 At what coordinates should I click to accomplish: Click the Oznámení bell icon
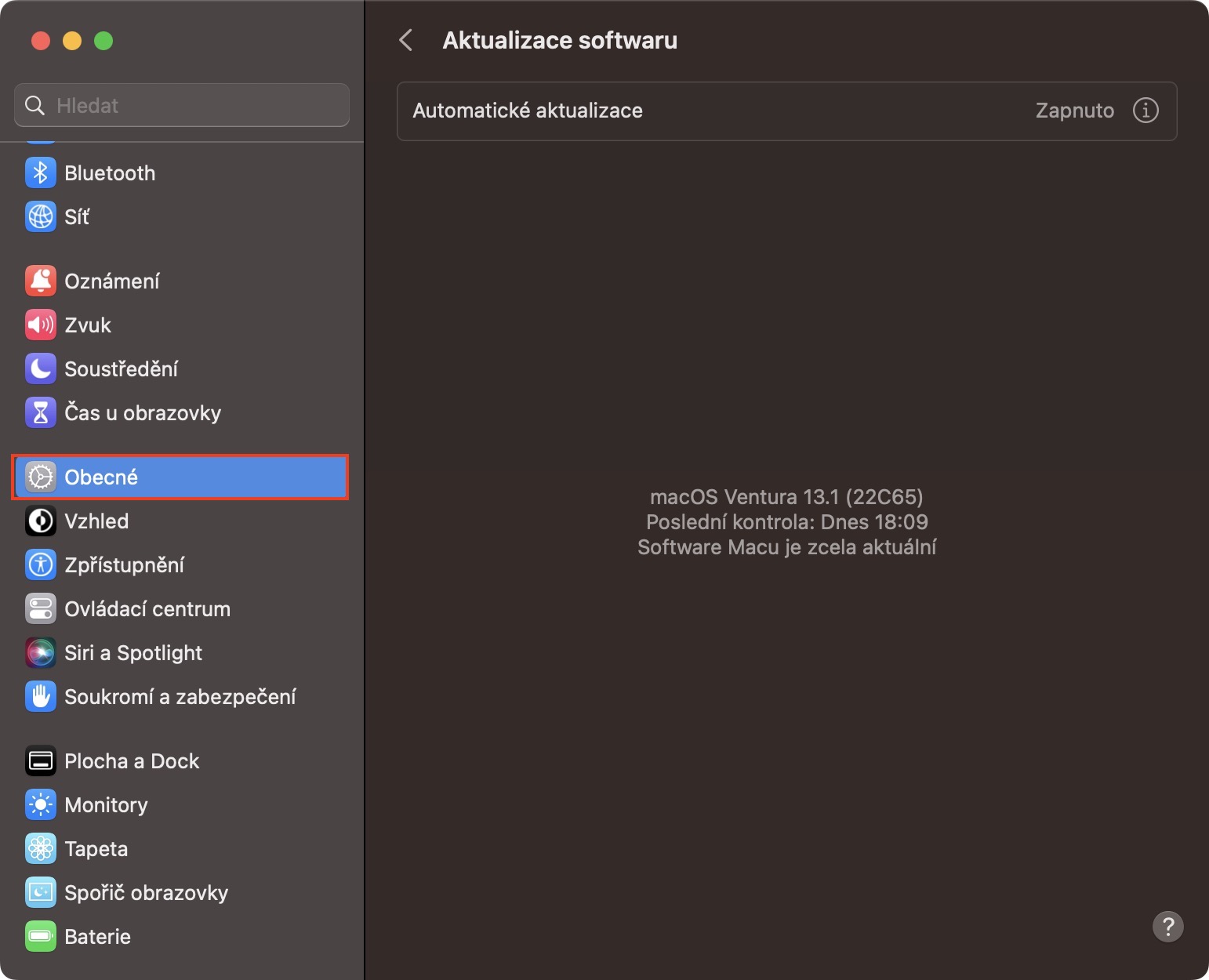[41, 281]
